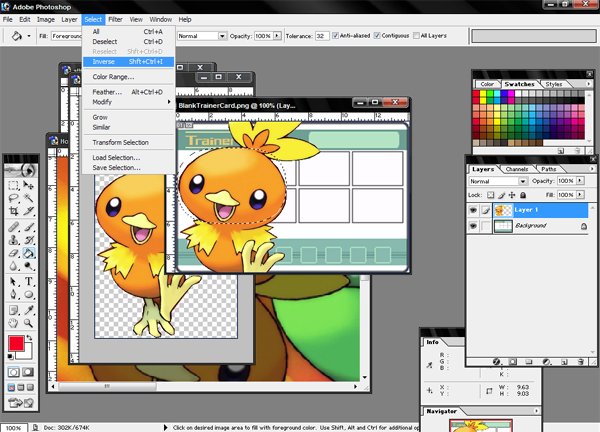This screenshot has width=600, height=432.
Task: Enable the All Layers checkbox
Action: tap(416, 36)
